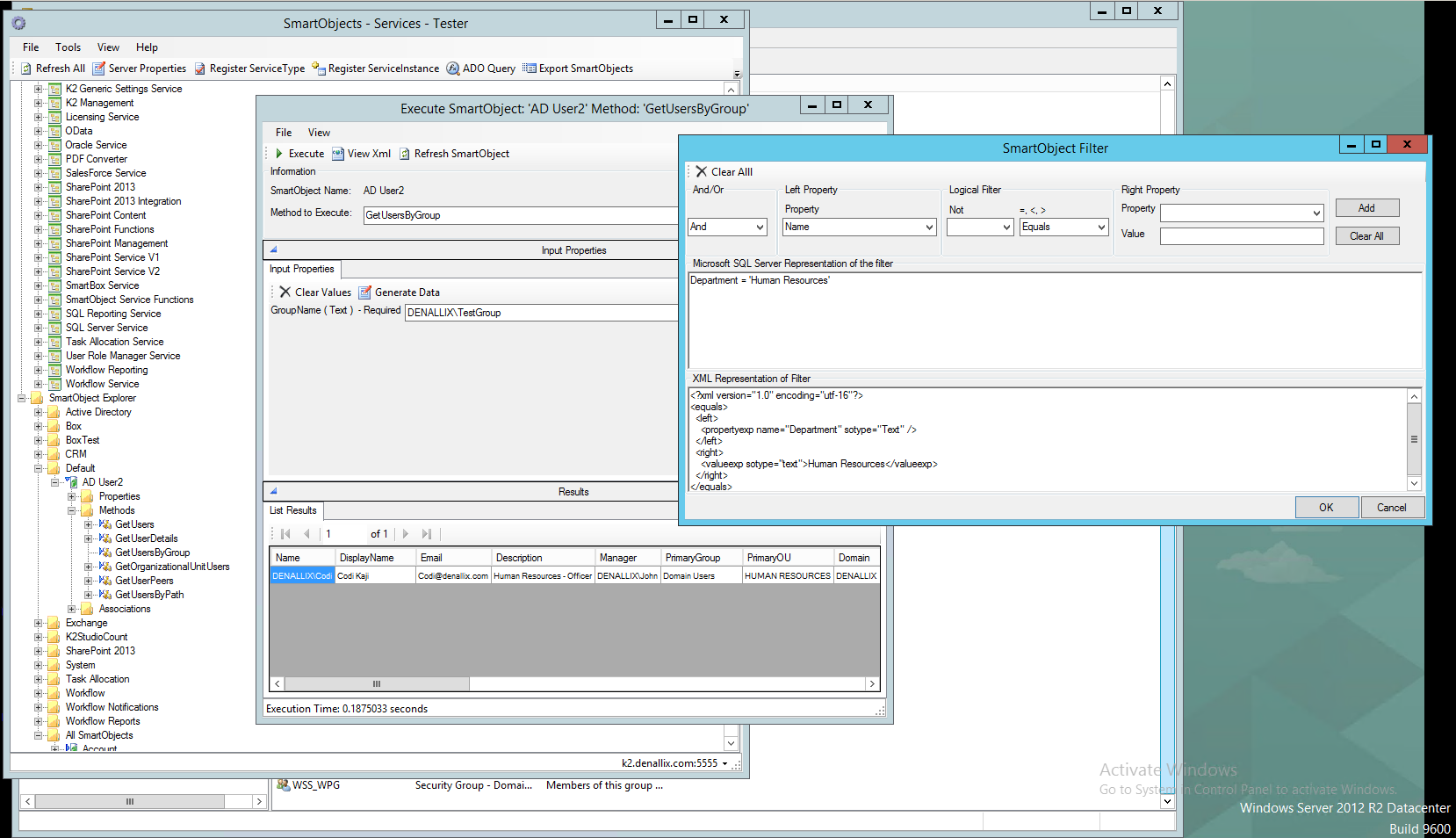Click Register ServiceInstance toolbar button
Viewport: 1456px width, 838px height.
point(376,69)
